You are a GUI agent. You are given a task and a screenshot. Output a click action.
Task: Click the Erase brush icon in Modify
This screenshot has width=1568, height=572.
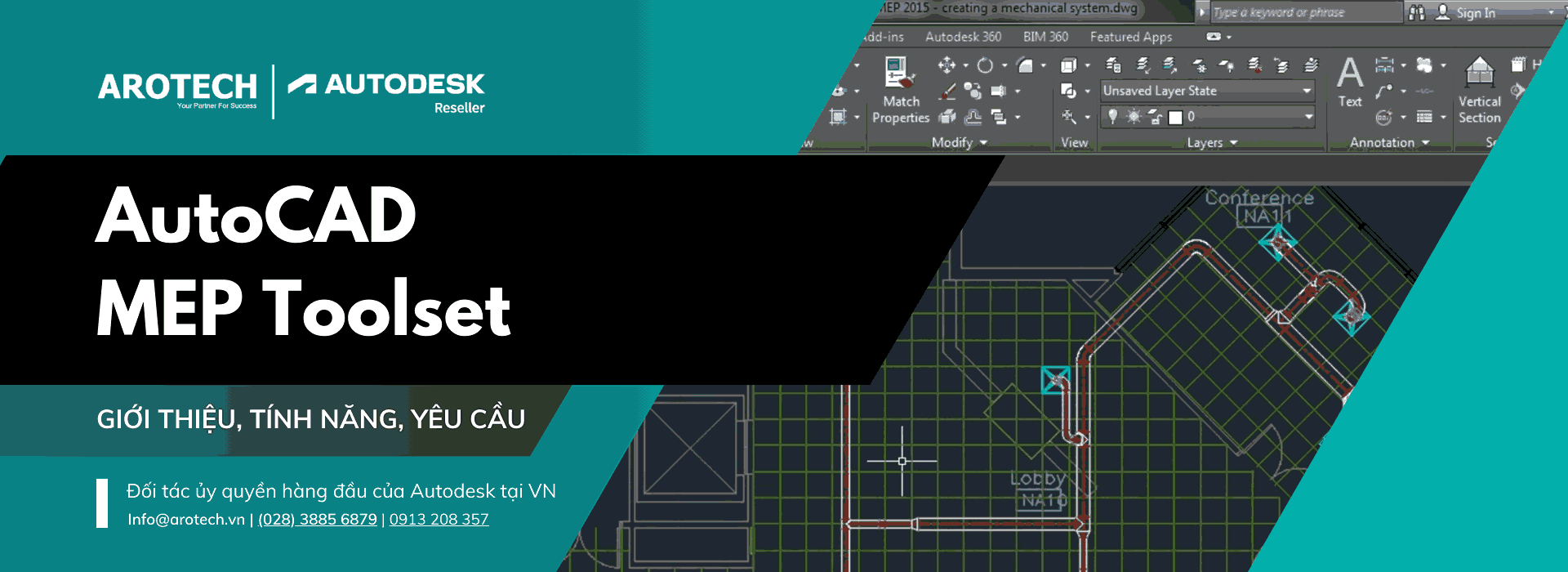pos(947,91)
